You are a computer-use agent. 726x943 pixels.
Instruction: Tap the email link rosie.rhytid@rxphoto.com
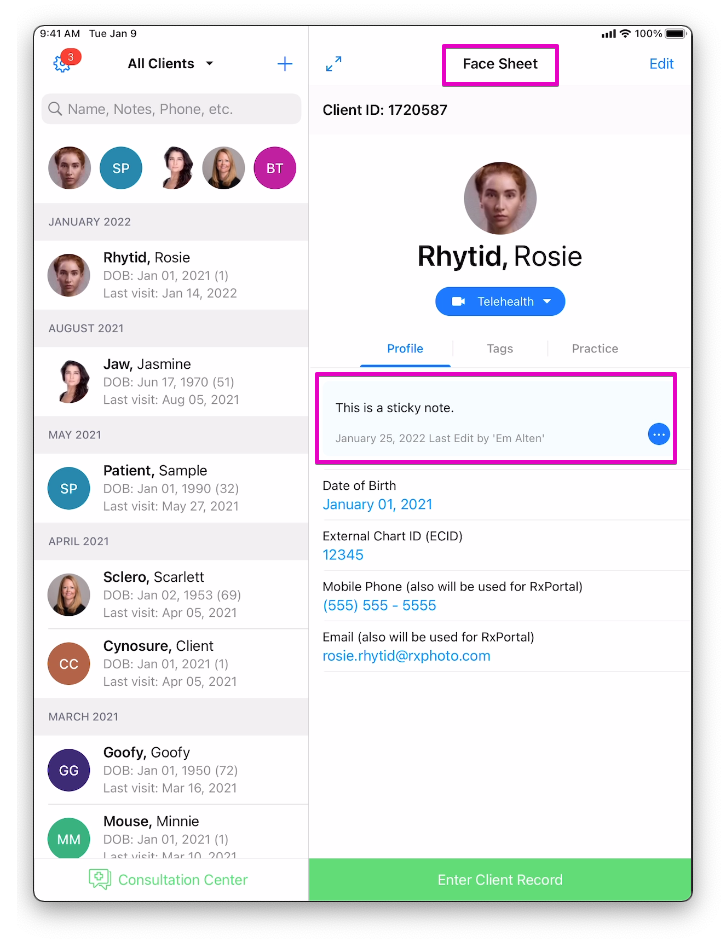click(406, 656)
